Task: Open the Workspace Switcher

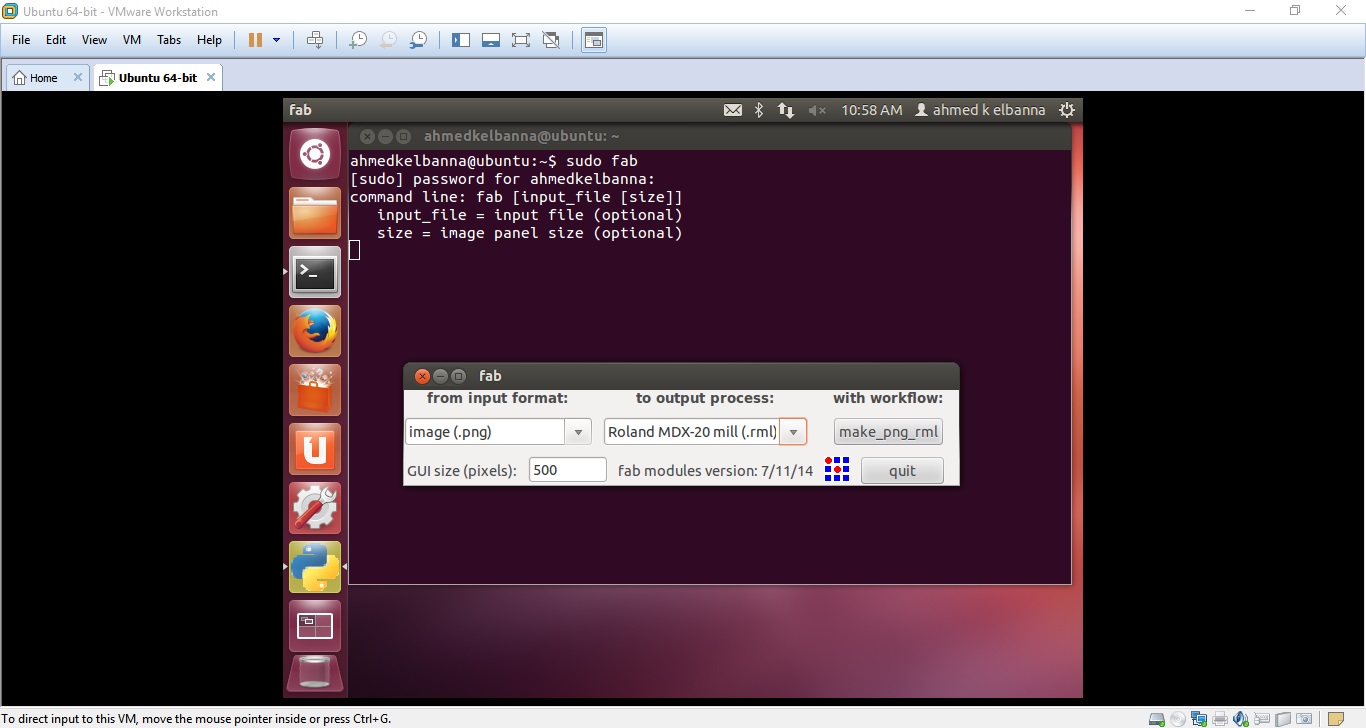Action: click(315, 626)
